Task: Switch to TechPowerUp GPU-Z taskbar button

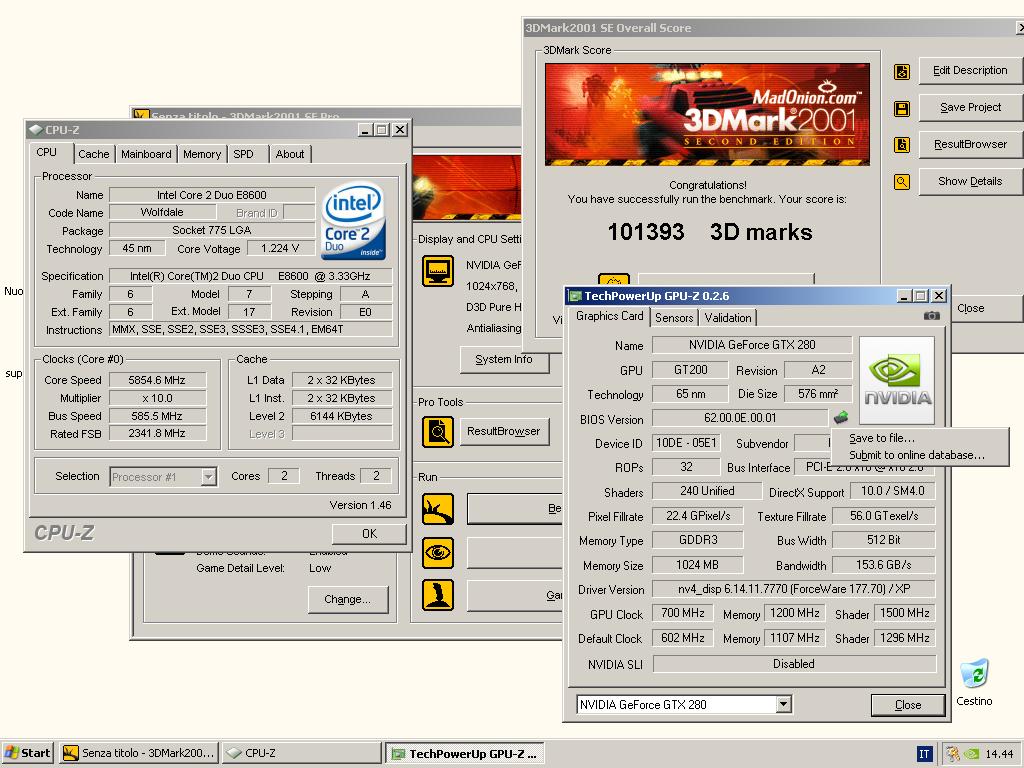Action: [464, 754]
